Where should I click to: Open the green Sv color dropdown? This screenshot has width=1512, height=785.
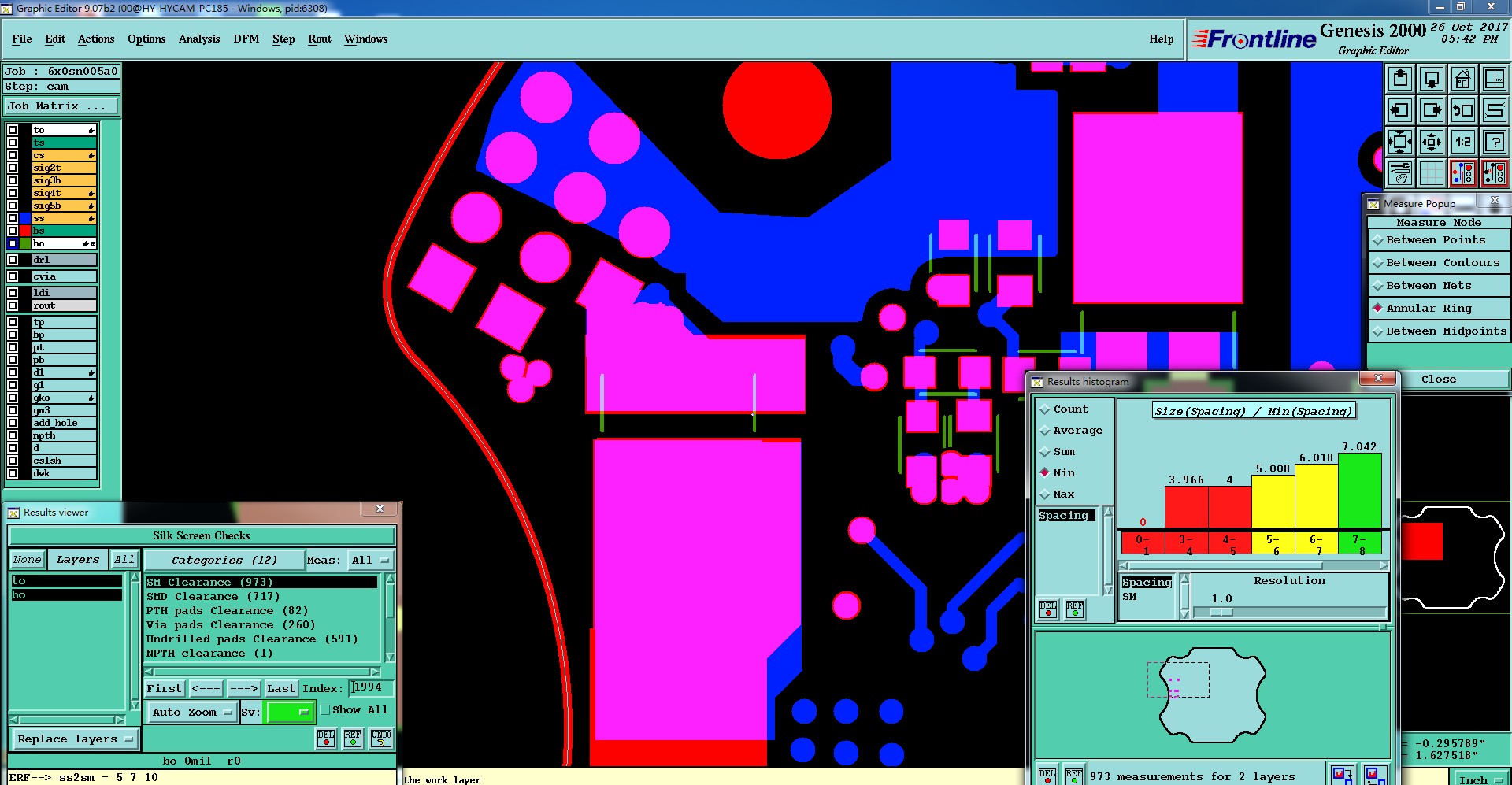(291, 712)
